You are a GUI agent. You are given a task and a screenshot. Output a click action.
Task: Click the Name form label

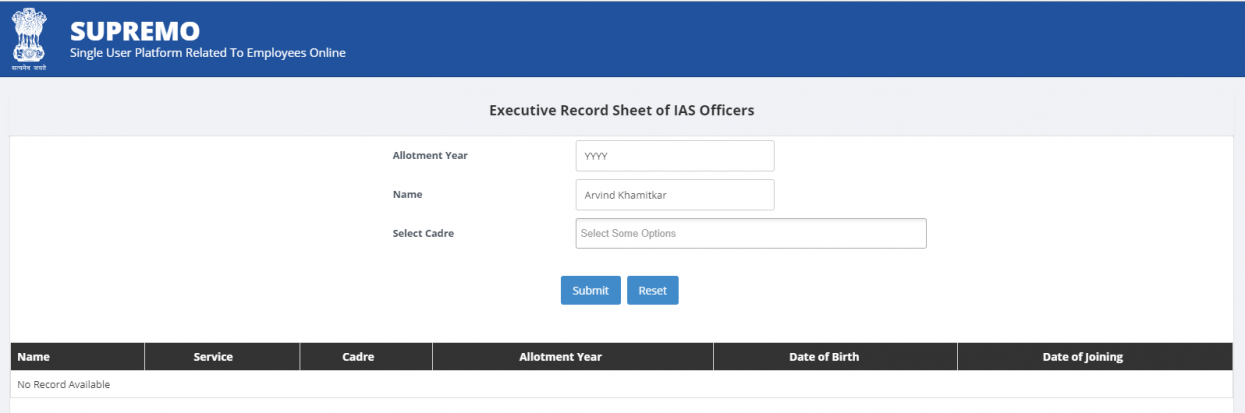[407, 195]
